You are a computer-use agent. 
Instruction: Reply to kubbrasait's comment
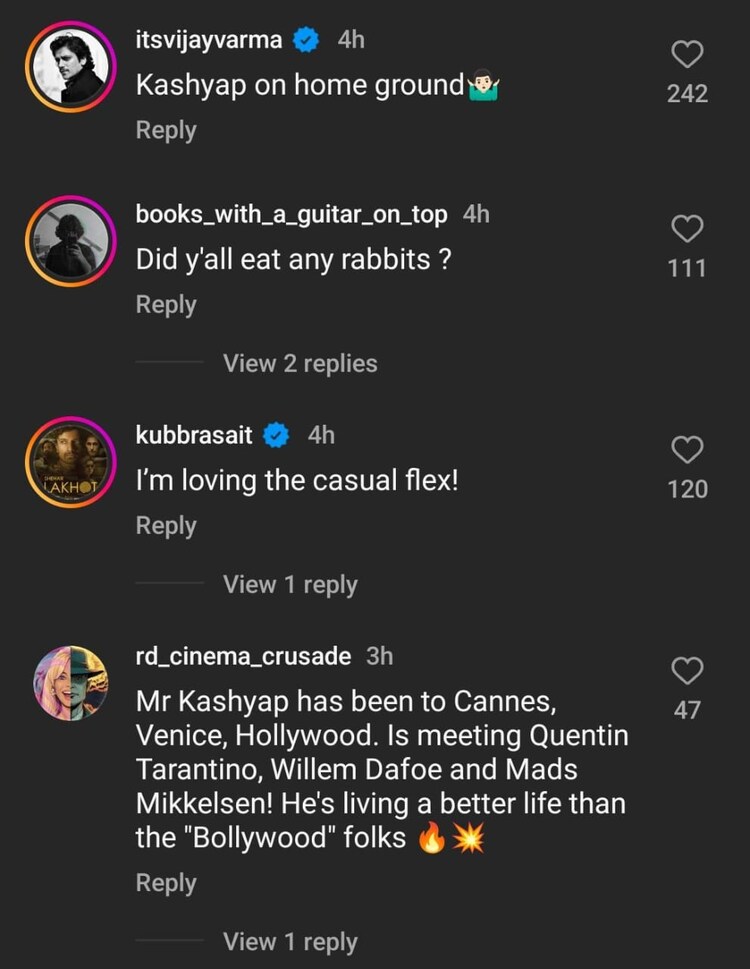coord(166,525)
